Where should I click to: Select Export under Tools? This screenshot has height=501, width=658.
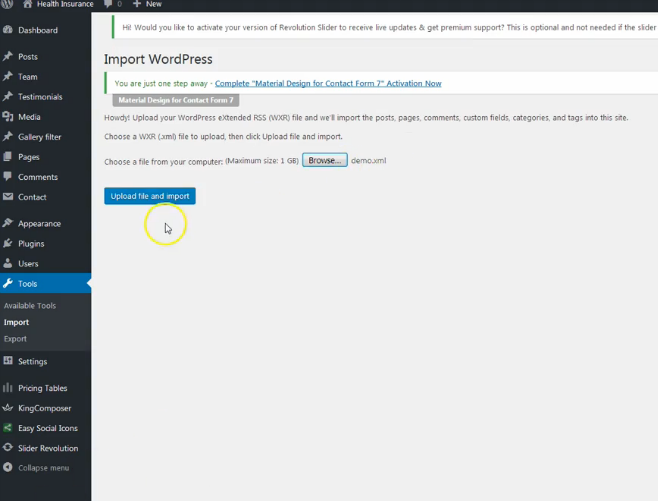16,339
